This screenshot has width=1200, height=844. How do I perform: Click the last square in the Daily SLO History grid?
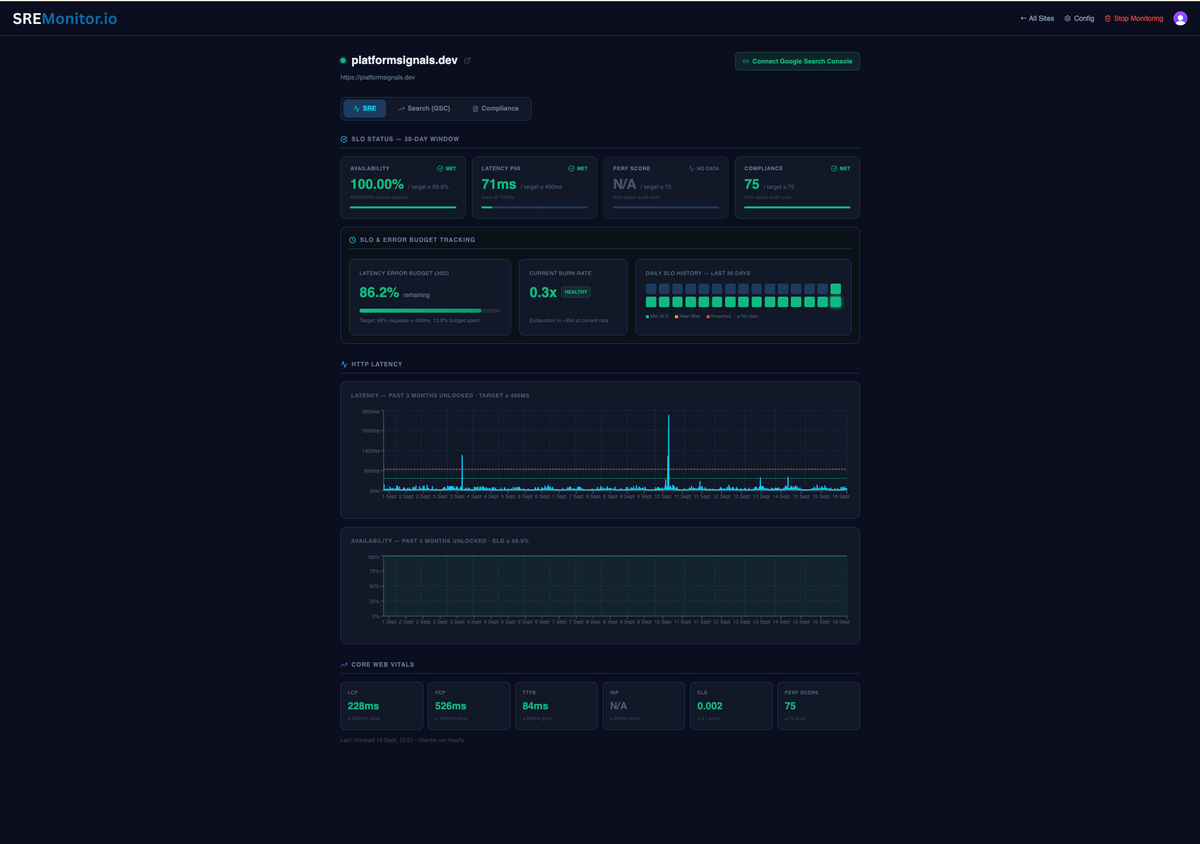[x=836, y=302]
